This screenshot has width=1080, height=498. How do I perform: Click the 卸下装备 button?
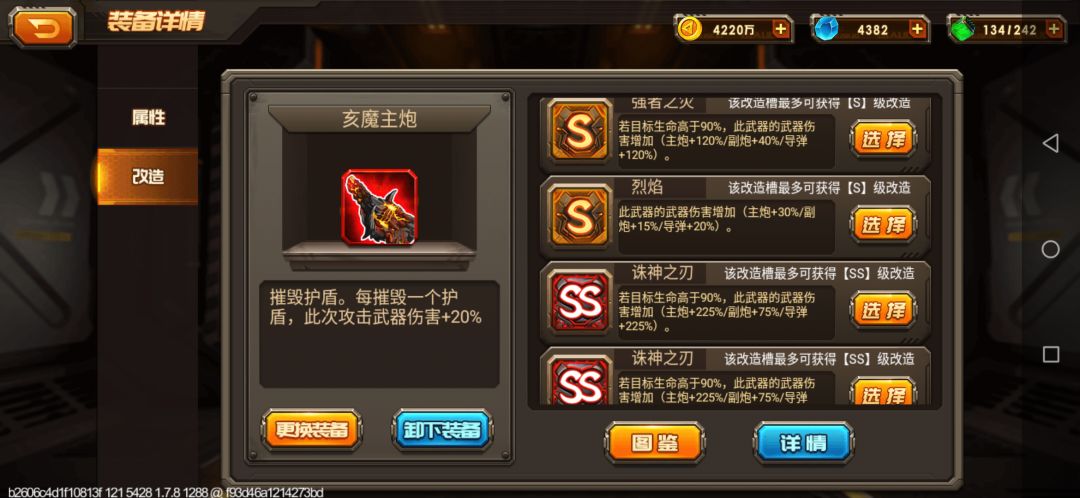click(442, 430)
